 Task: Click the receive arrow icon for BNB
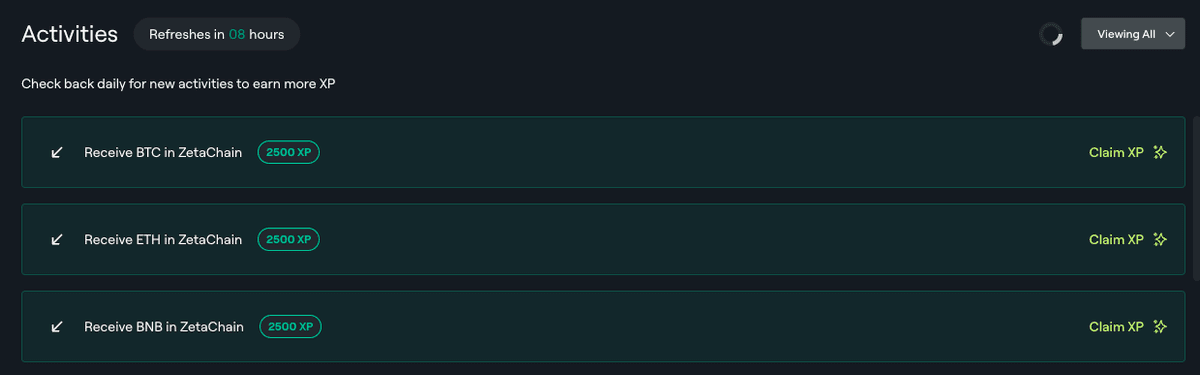click(x=57, y=327)
